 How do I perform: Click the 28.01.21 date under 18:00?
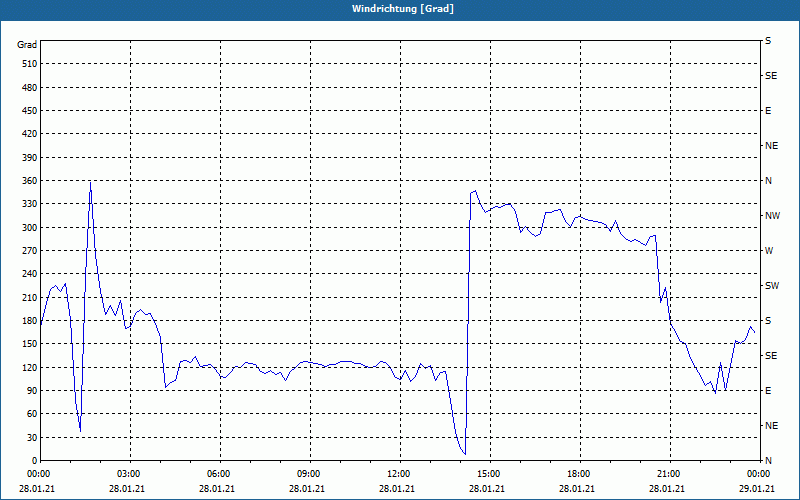tap(577, 489)
